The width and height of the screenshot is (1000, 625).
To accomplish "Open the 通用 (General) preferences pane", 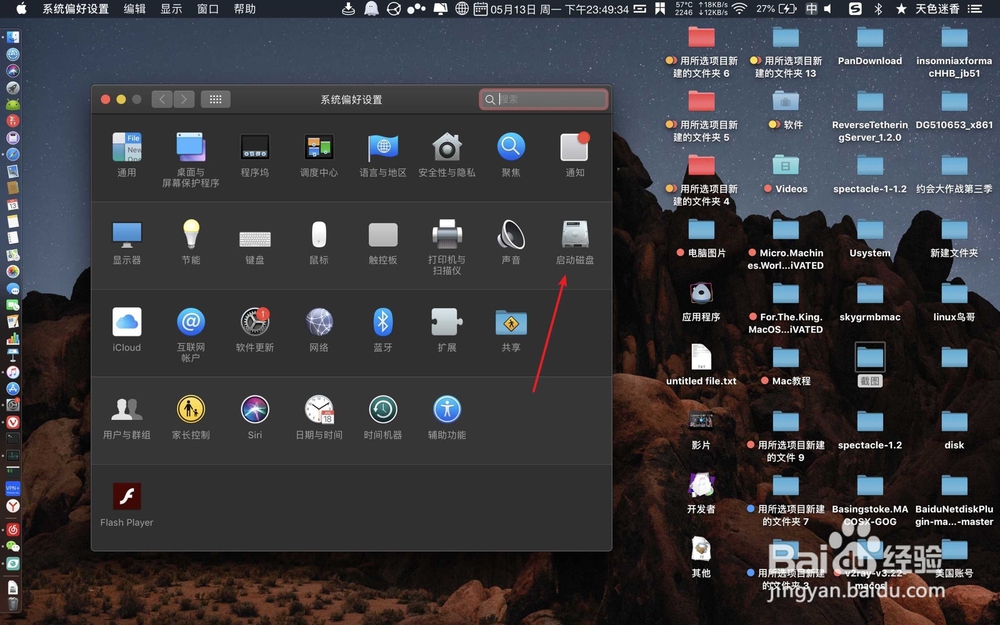I will click(126, 147).
